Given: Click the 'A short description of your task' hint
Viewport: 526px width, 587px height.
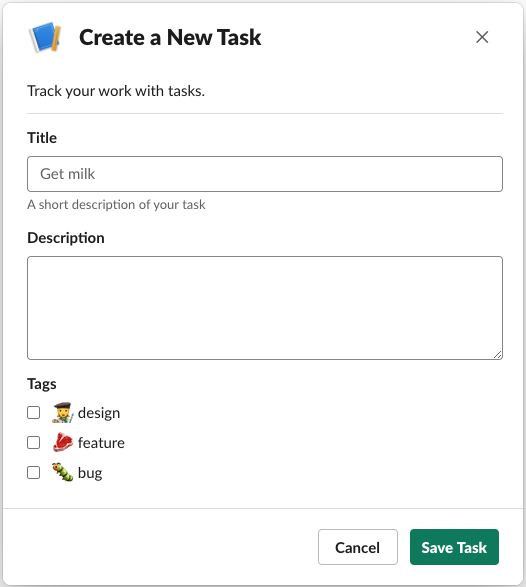Looking at the screenshot, I should [x=116, y=205].
